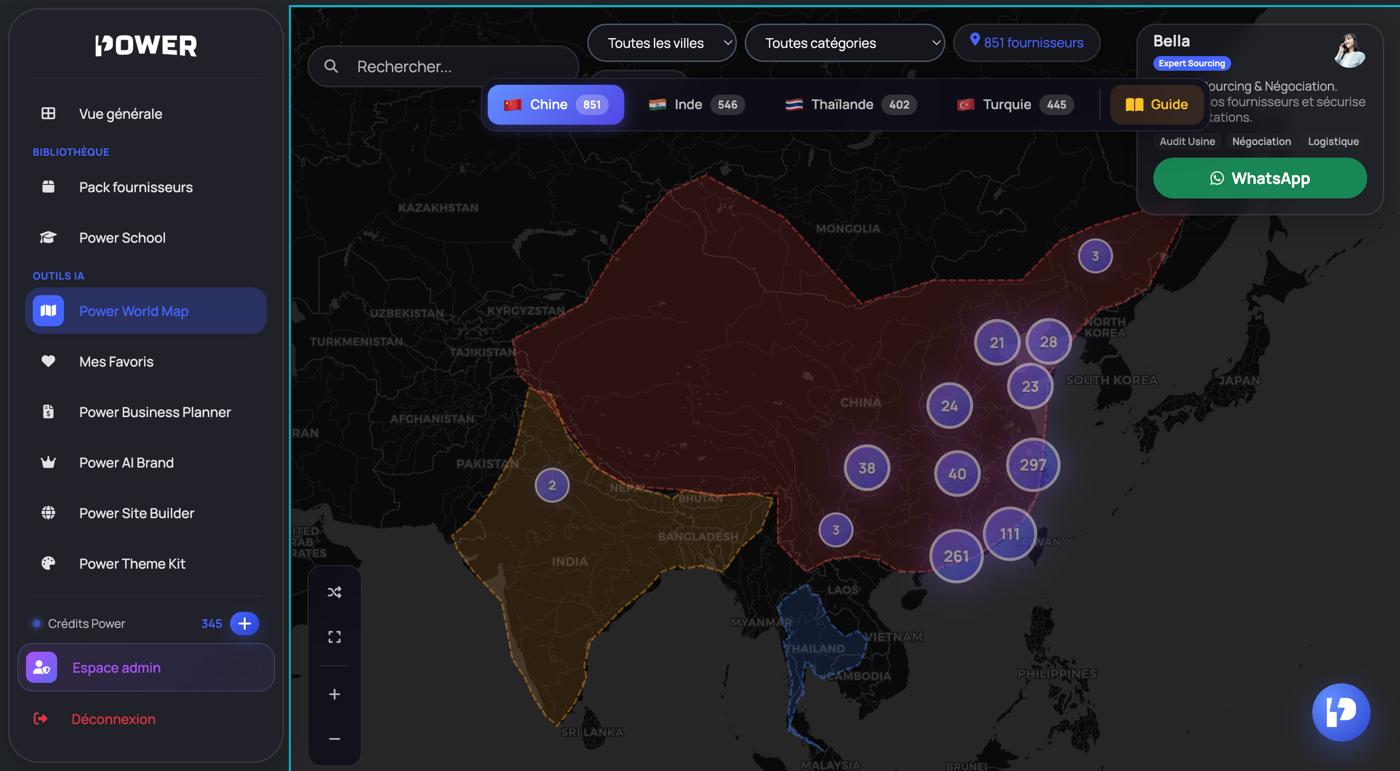The image size is (1400, 771).
Task: Open the Toutes catégories dropdown
Action: [845, 43]
